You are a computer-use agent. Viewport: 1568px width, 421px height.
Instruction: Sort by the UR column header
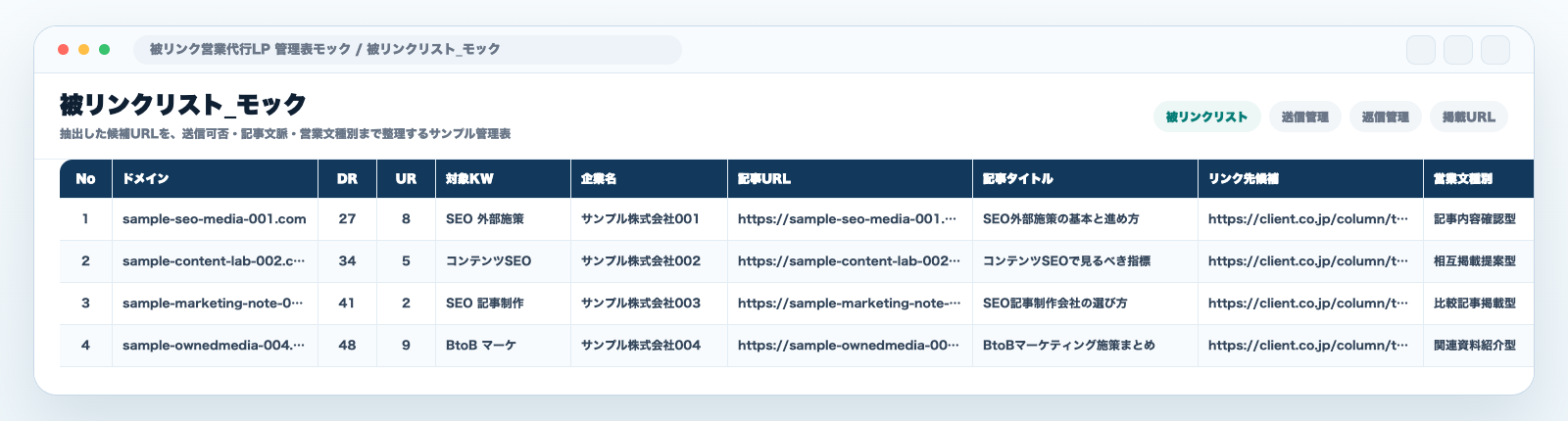click(407, 179)
